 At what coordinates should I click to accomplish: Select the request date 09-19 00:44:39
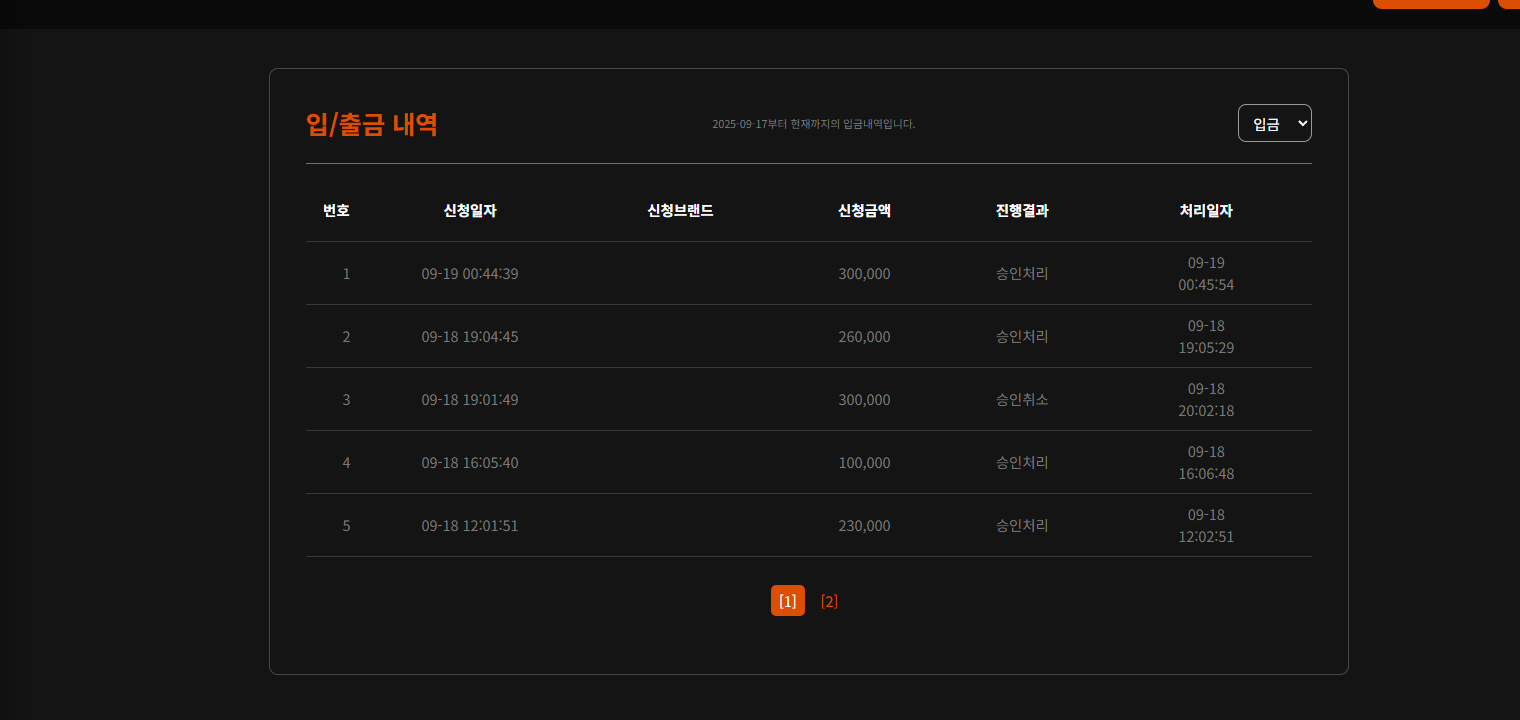point(470,274)
